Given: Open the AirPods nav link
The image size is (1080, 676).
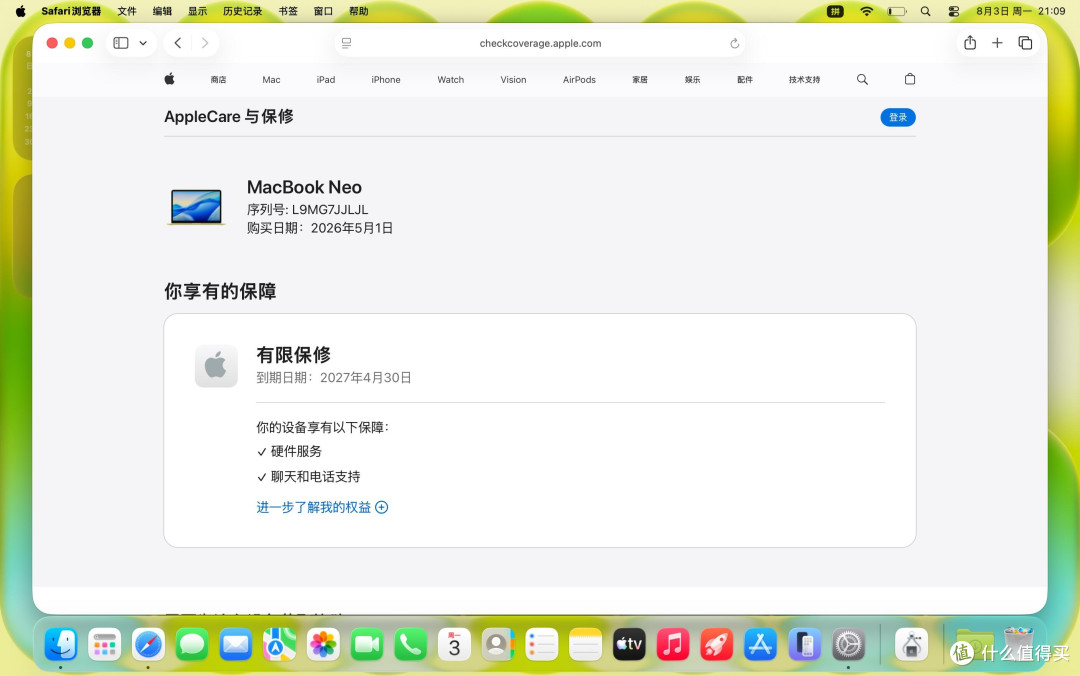Looking at the screenshot, I should [x=579, y=80].
